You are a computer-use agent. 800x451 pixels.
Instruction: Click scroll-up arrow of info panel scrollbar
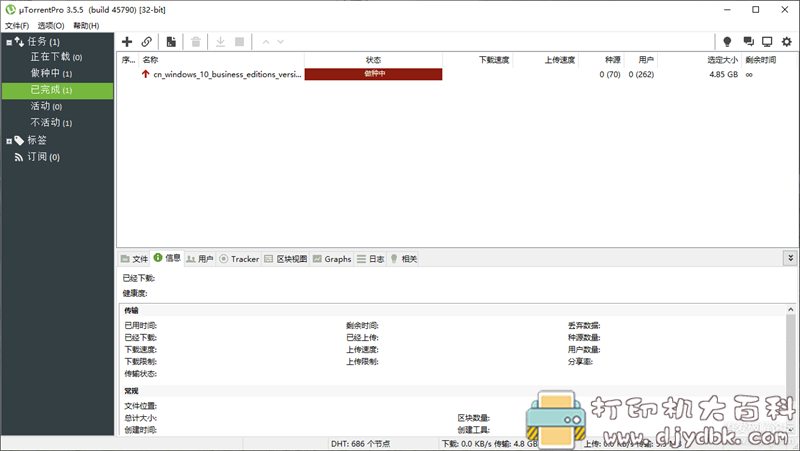[x=790, y=310]
